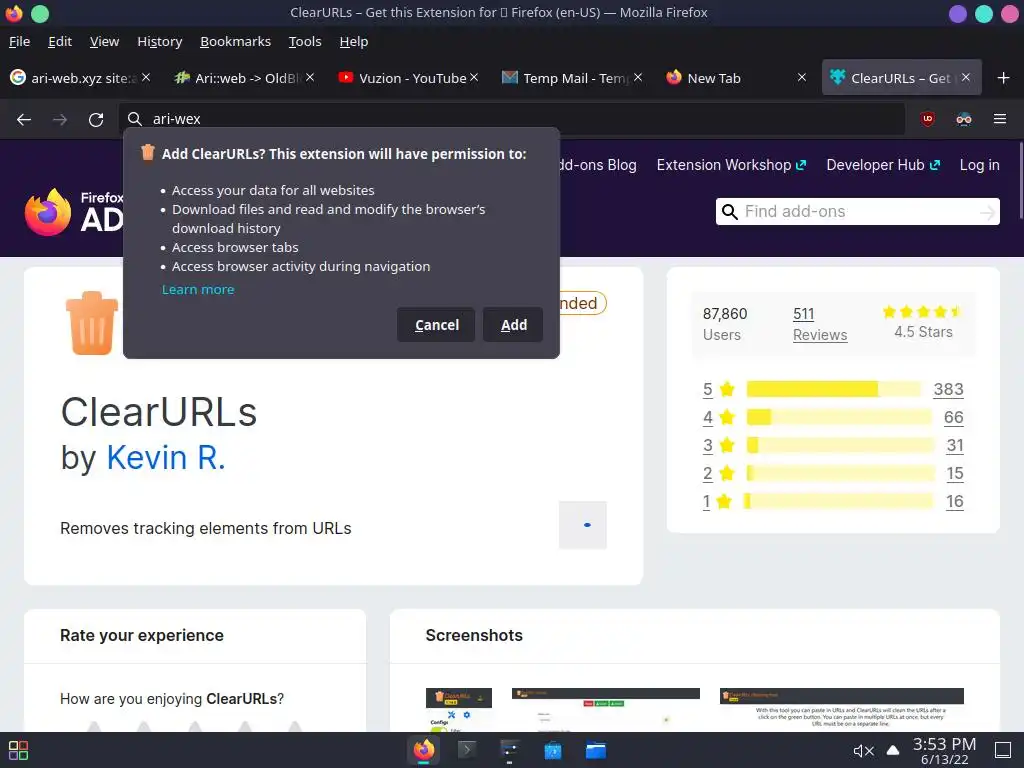The width and height of the screenshot is (1024, 768).
Task: Click the Firefox Add-ons logo
Action: (74, 212)
